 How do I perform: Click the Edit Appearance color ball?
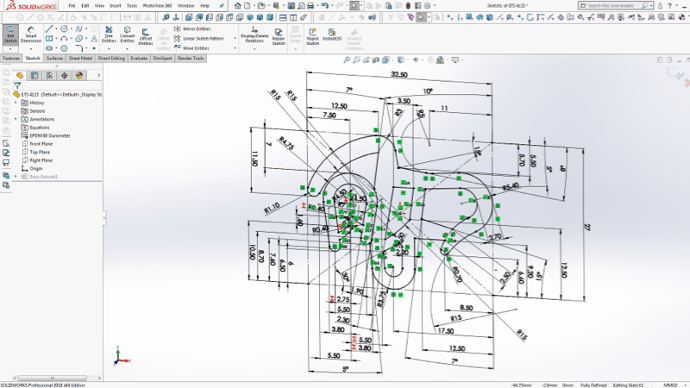pyautogui.click(x=440, y=60)
